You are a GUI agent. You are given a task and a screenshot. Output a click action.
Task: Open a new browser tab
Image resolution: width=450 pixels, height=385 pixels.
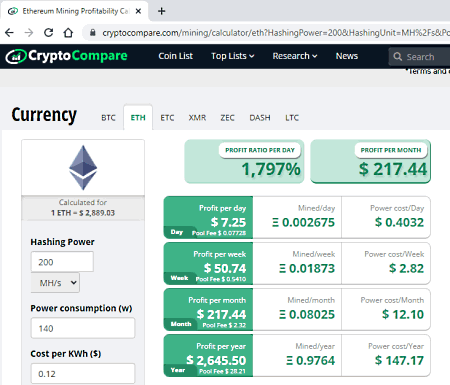tap(162, 11)
